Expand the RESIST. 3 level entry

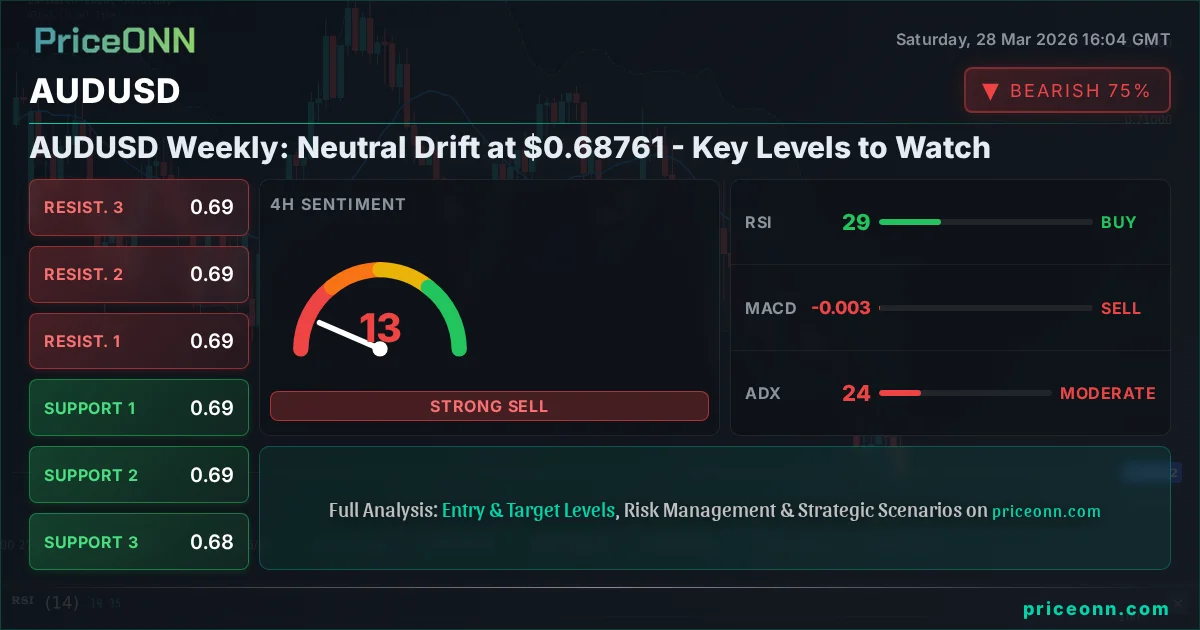[x=138, y=207]
